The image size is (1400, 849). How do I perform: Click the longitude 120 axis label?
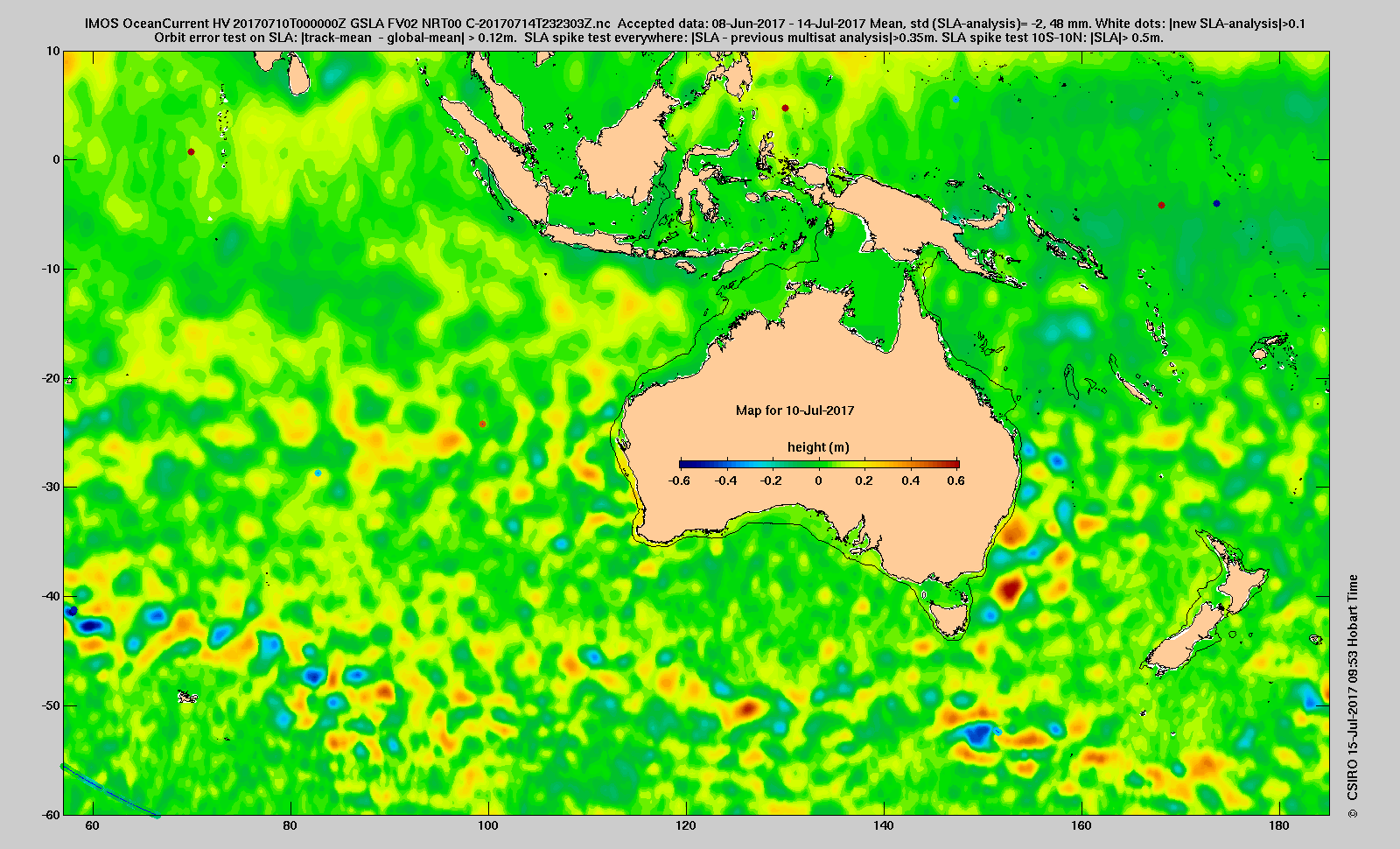tap(686, 826)
